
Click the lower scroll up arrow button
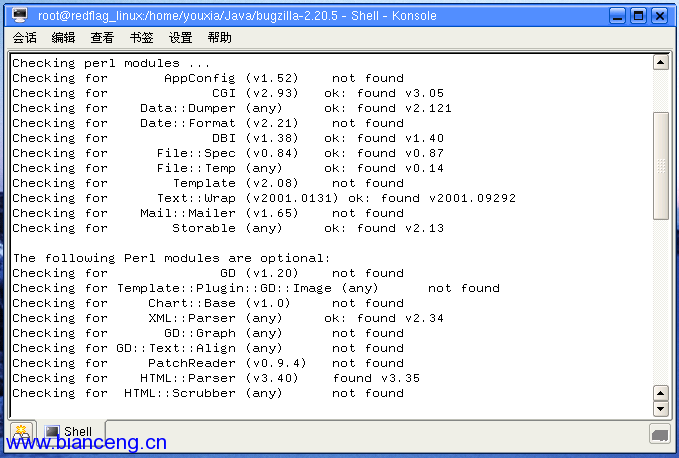coord(660,393)
